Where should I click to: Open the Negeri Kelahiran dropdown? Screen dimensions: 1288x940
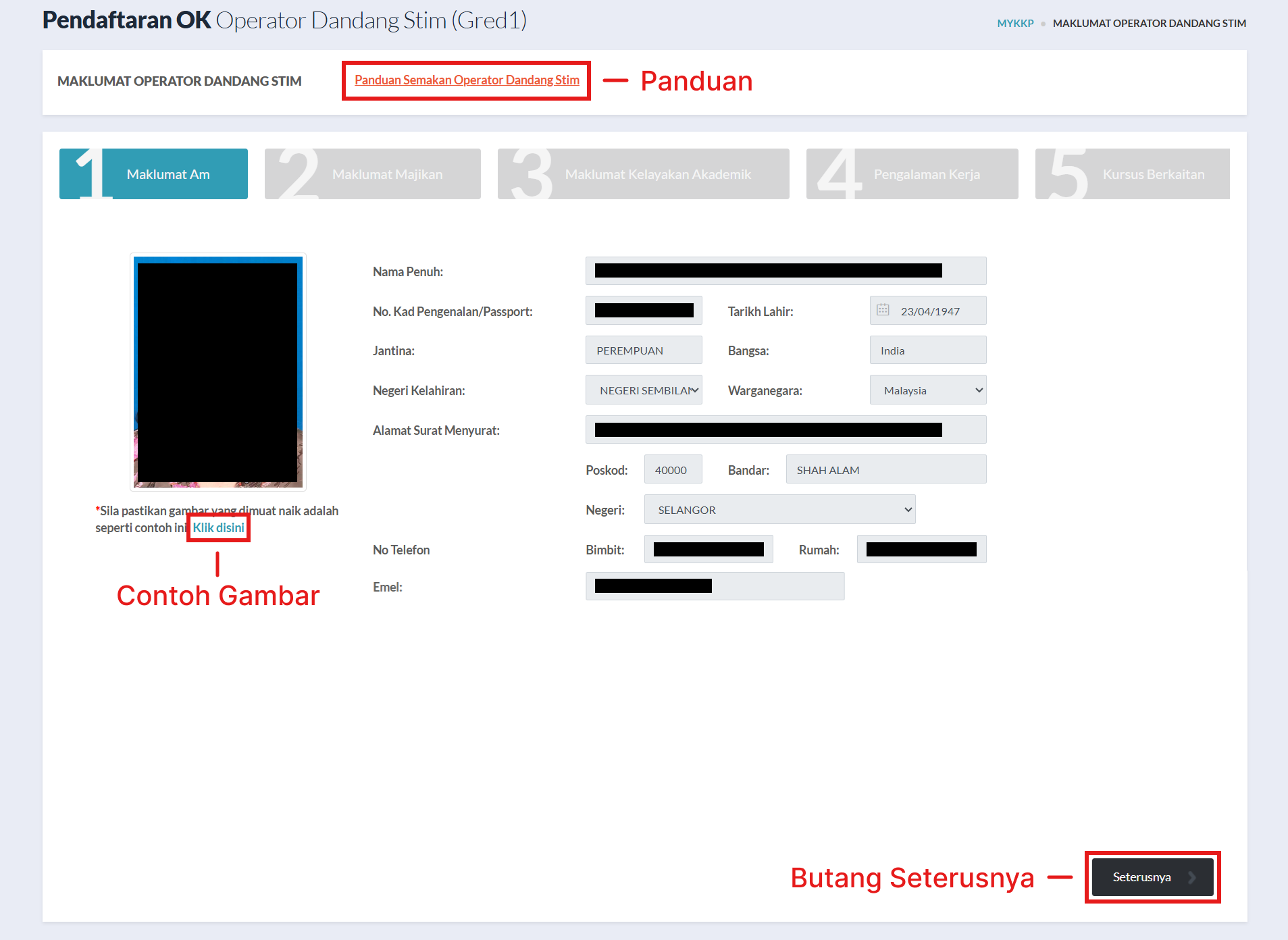click(x=643, y=390)
